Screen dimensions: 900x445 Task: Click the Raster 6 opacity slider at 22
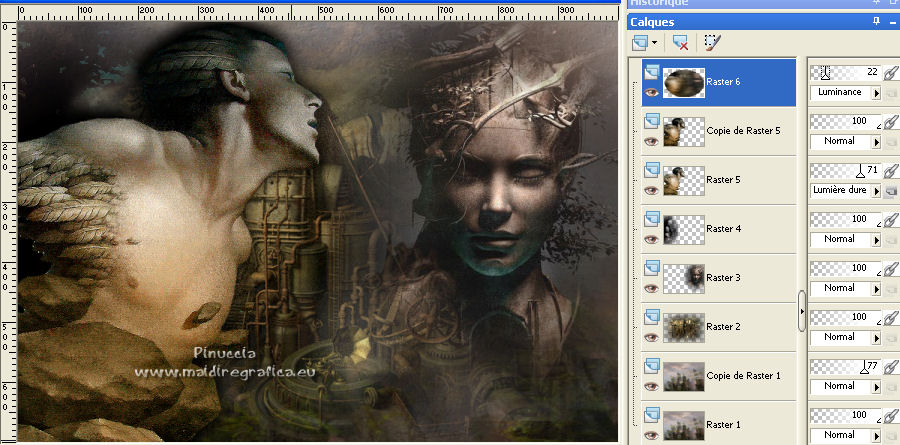tap(846, 72)
